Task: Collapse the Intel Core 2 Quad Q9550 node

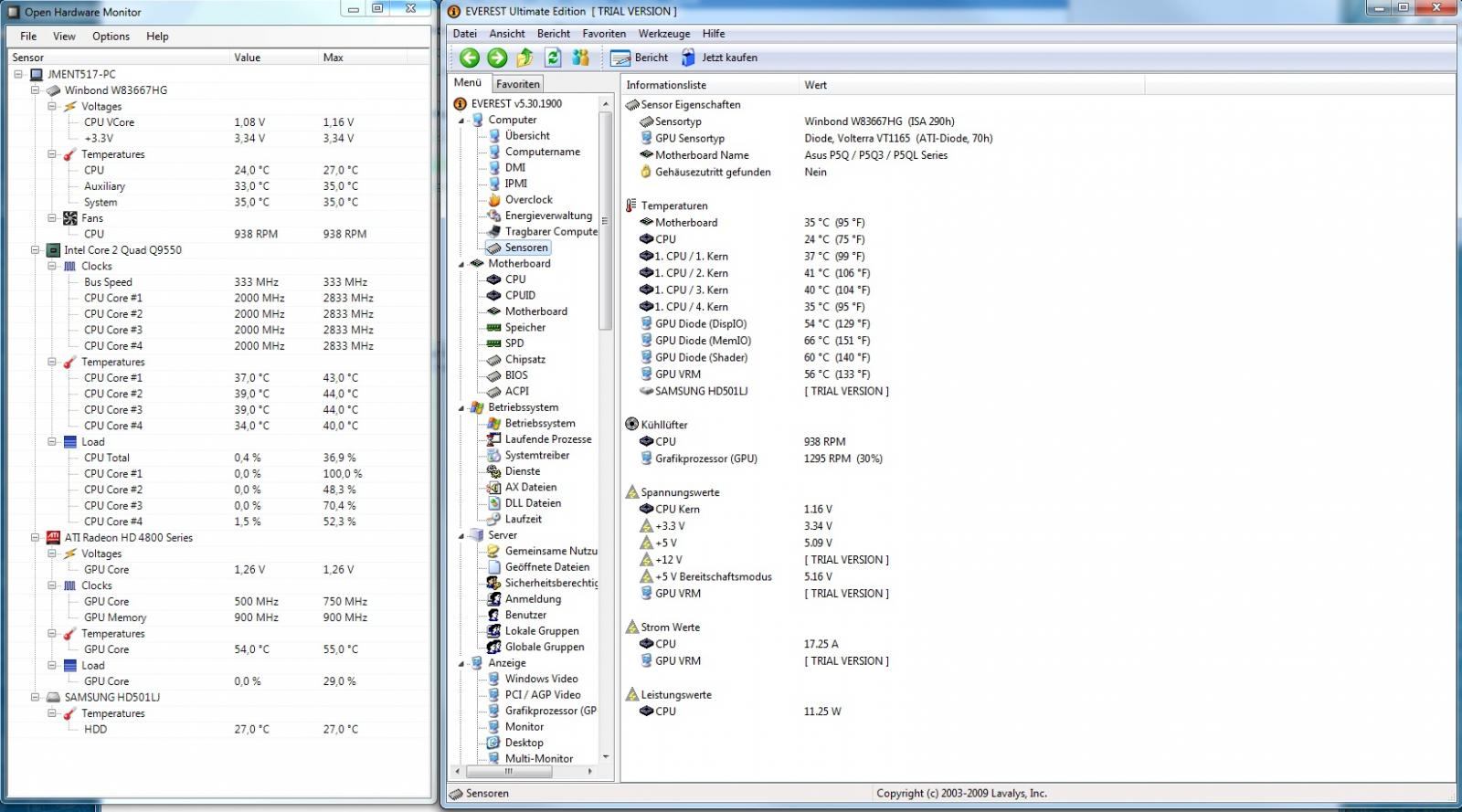Action: pos(36,250)
